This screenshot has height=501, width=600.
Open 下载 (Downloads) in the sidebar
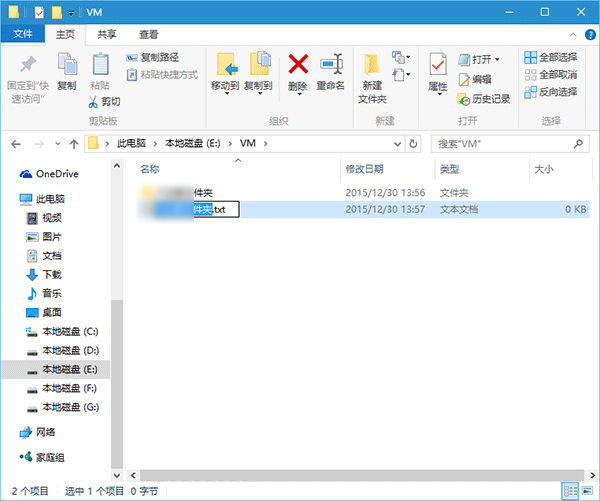coord(44,274)
